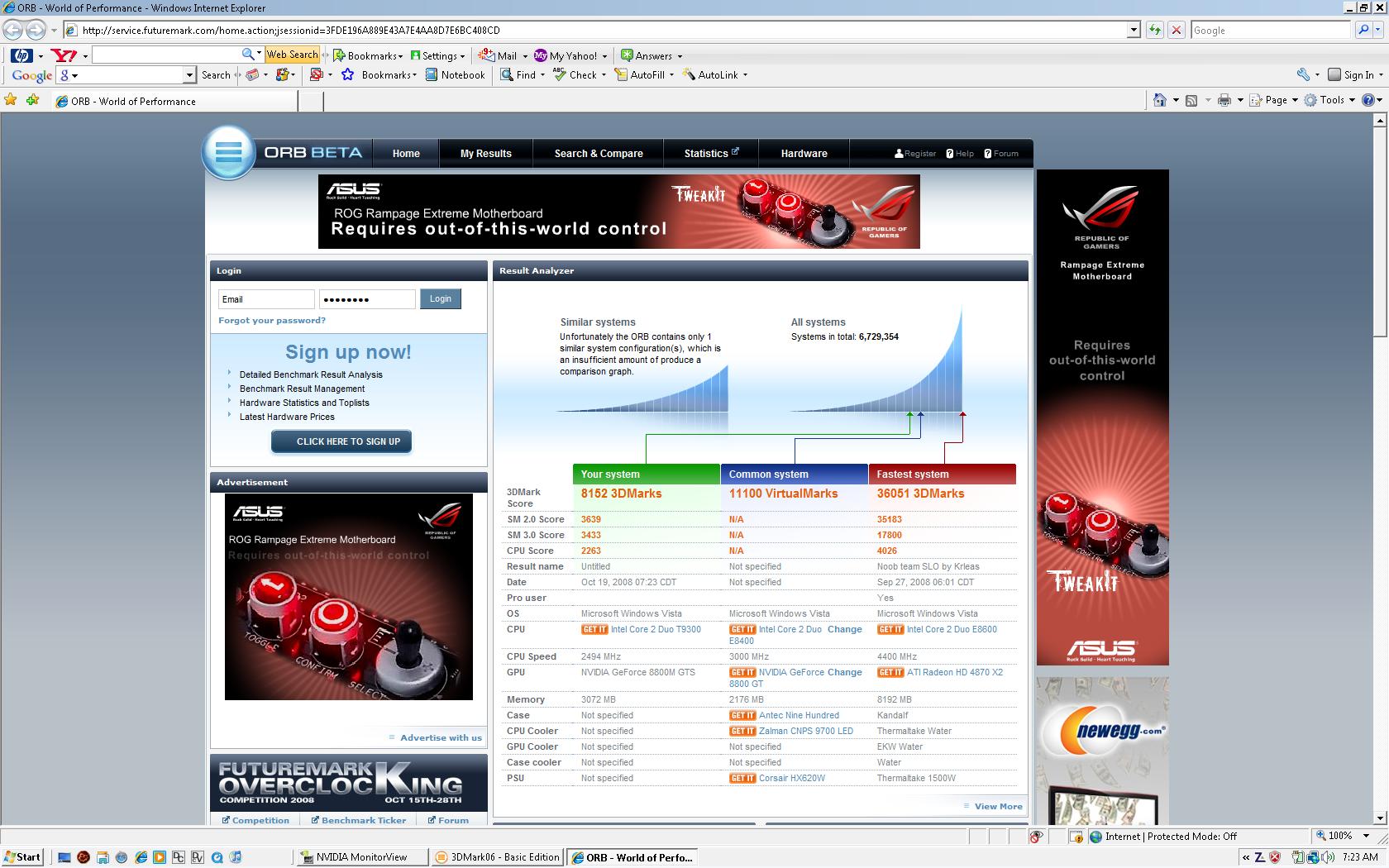Open the My Results navigation tab
This screenshot has width=1389, height=868.
coord(485,154)
